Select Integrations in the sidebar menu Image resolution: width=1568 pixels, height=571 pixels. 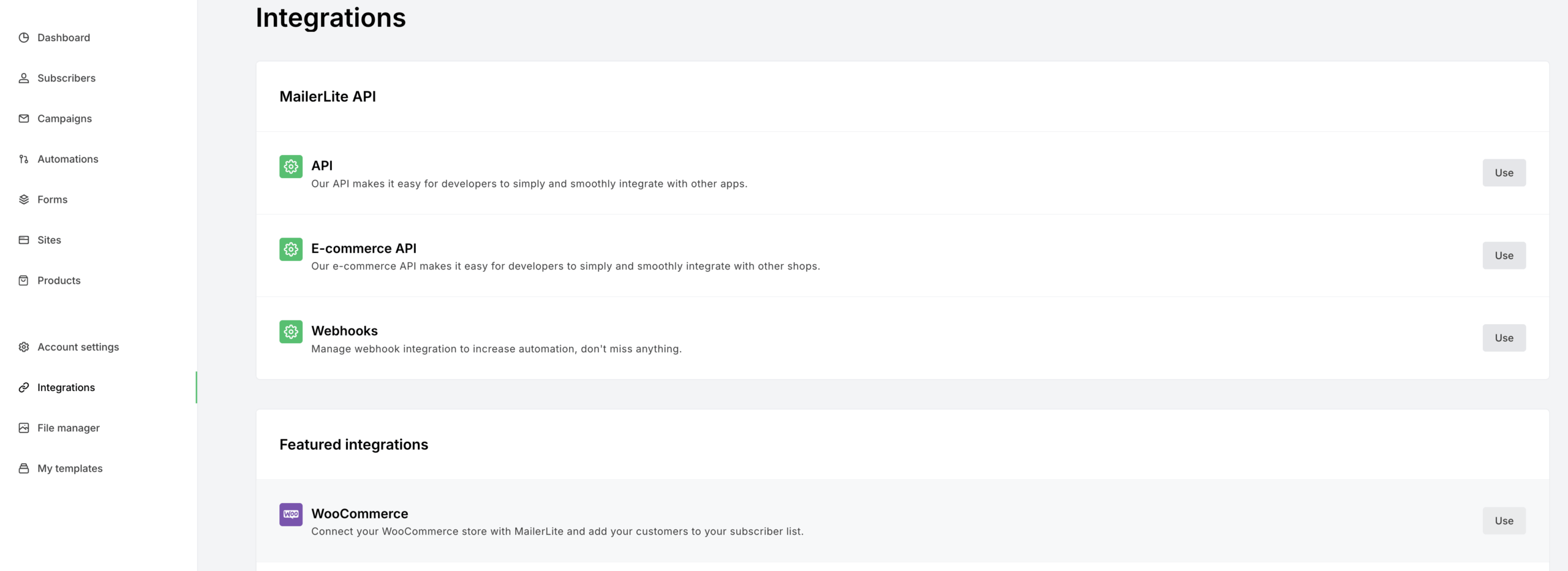pos(66,387)
